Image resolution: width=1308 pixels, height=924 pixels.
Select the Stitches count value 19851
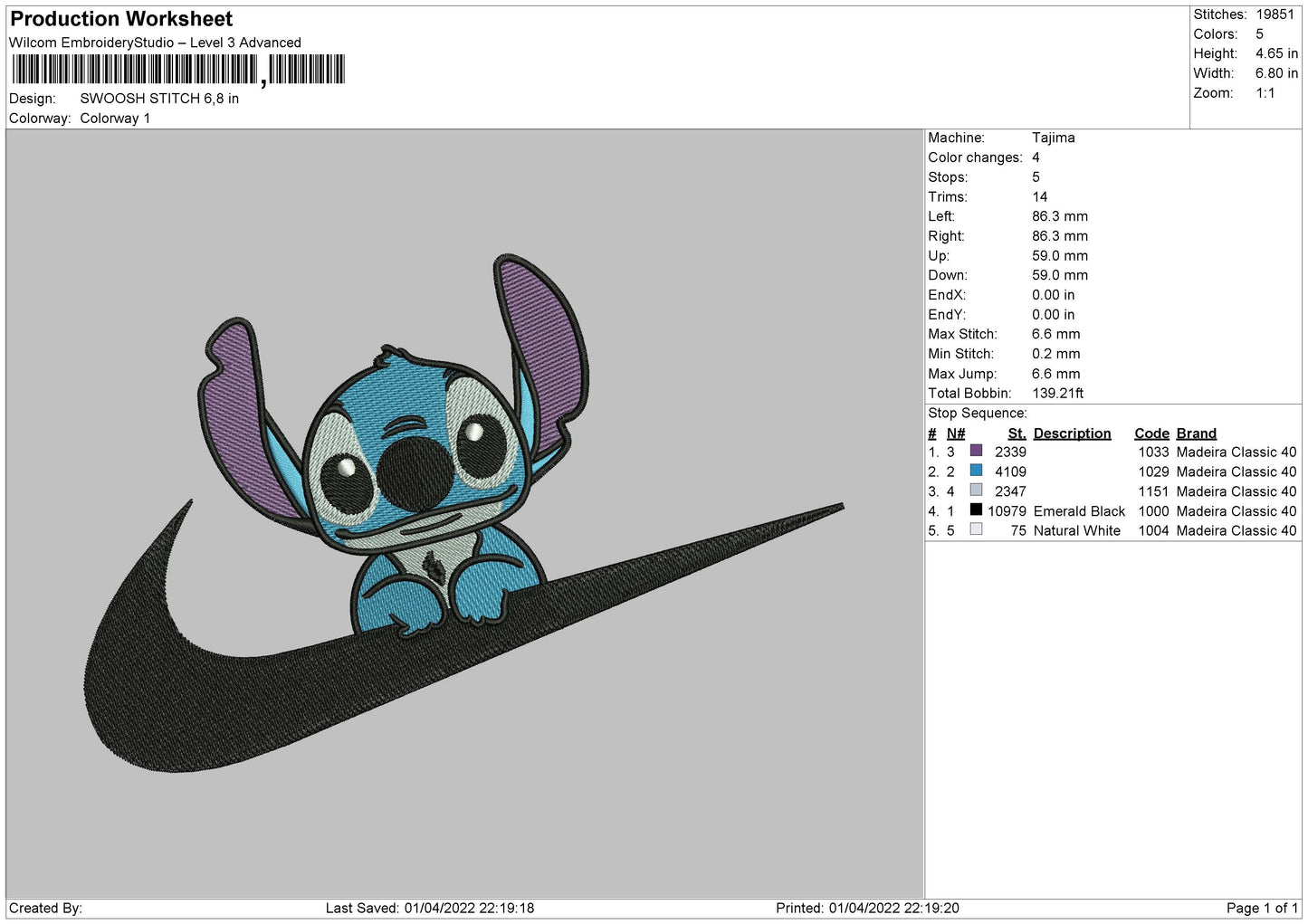(x=1275, y=14)
